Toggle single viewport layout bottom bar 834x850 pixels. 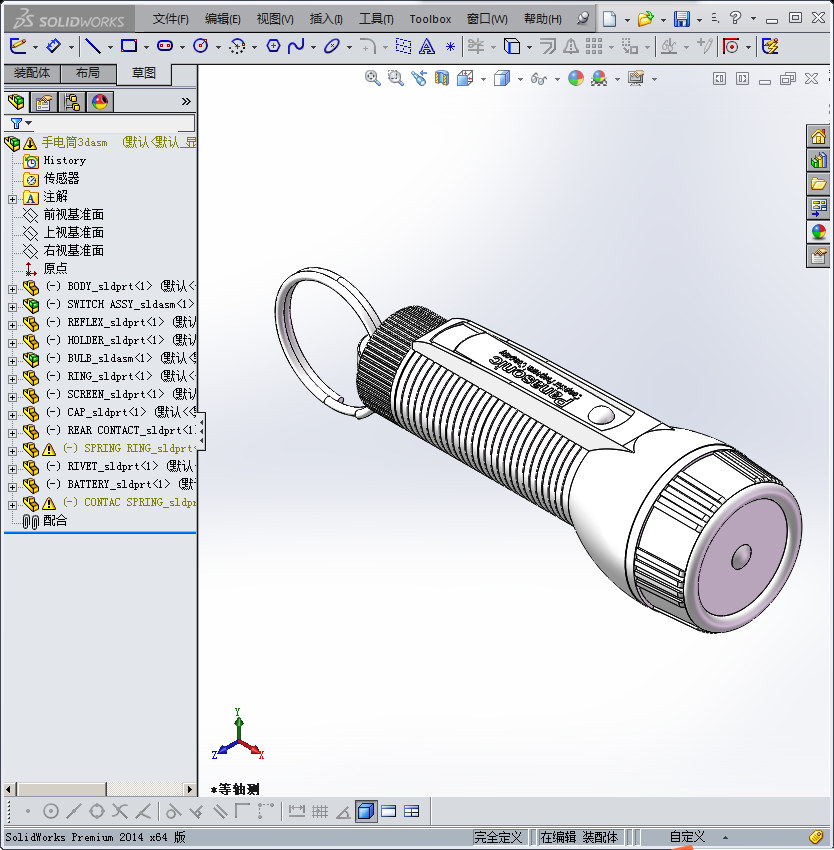[x=389, y=812]
